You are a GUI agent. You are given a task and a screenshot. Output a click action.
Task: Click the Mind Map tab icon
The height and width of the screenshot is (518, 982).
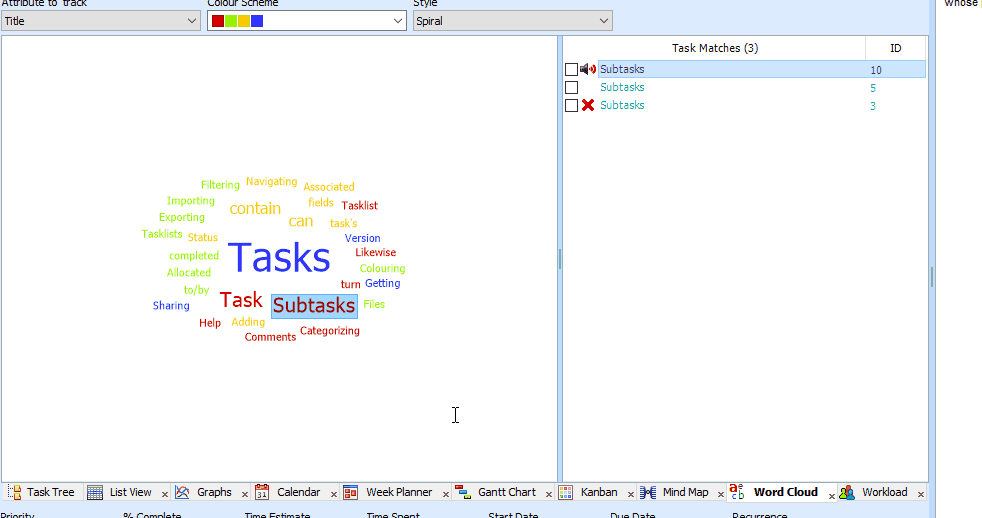pos(648,492)
